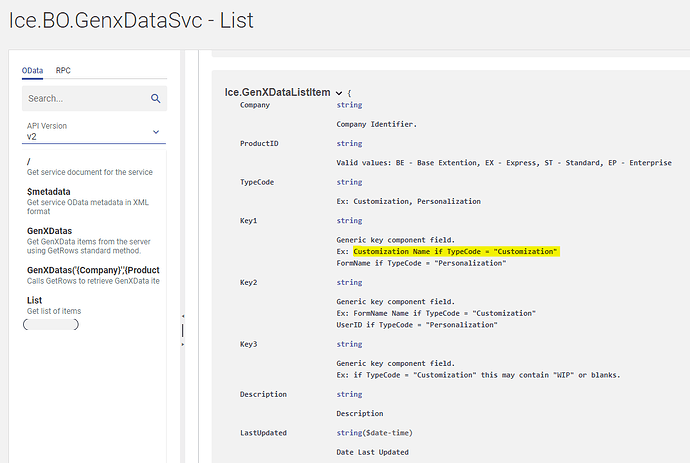Click the search magnifier icon

(x=155, y=98)
